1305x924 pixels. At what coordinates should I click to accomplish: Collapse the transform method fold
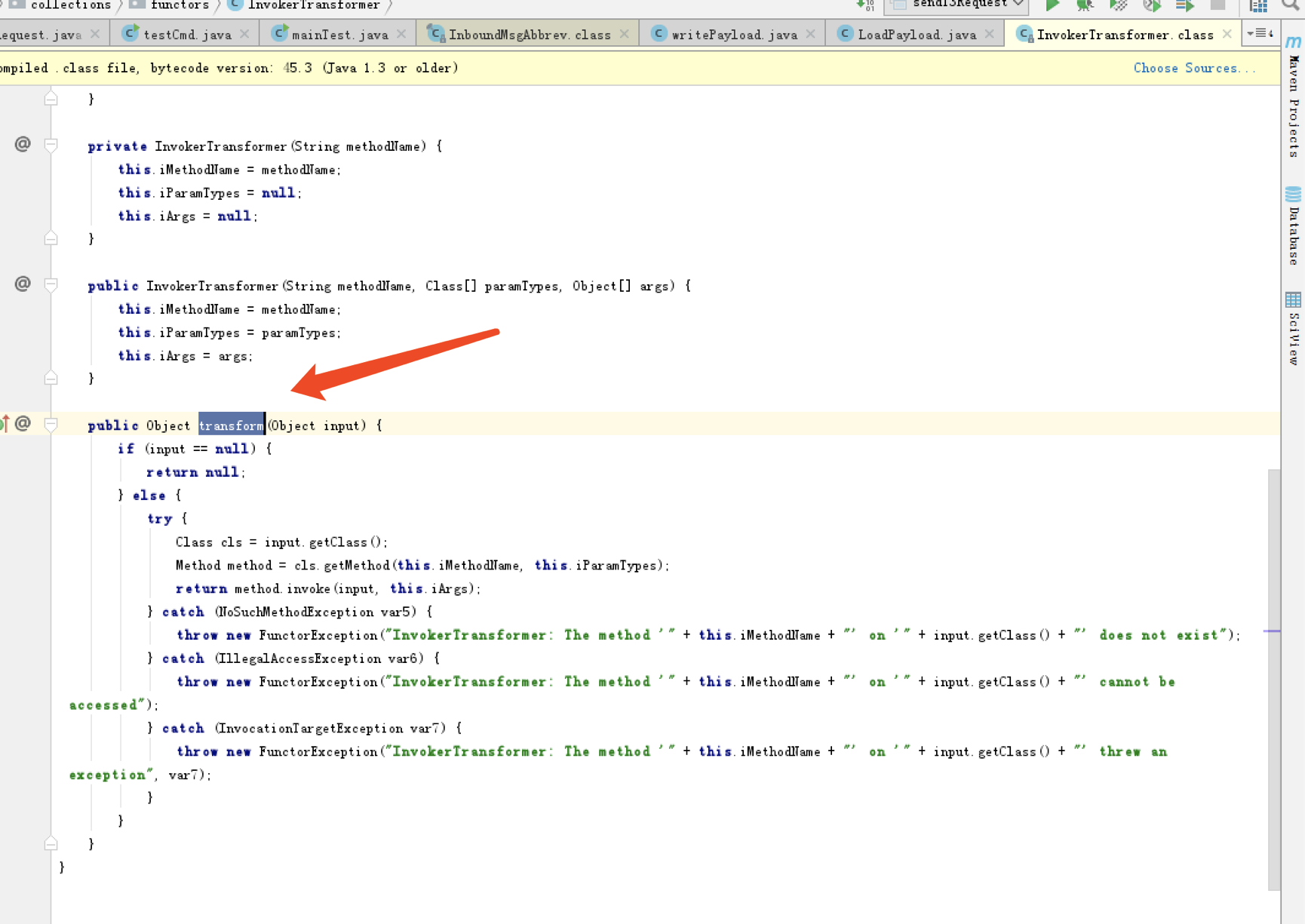pyautogui.click(x=51, y=425)
